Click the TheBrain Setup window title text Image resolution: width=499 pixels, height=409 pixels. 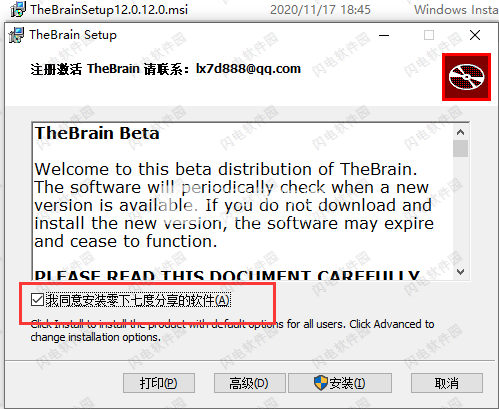73,35
